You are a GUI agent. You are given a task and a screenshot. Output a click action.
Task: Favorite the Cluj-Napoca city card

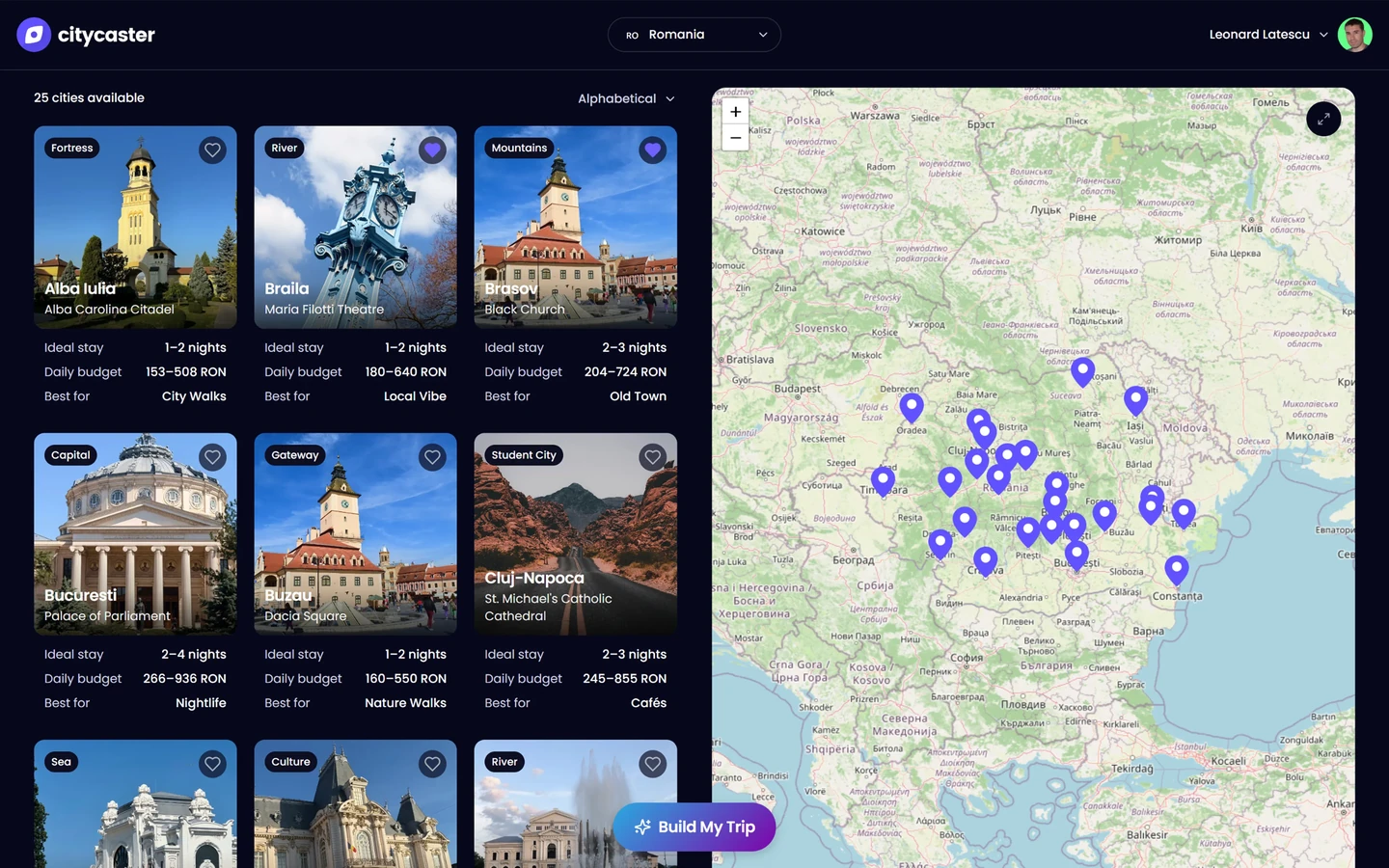tap(653, 457)
